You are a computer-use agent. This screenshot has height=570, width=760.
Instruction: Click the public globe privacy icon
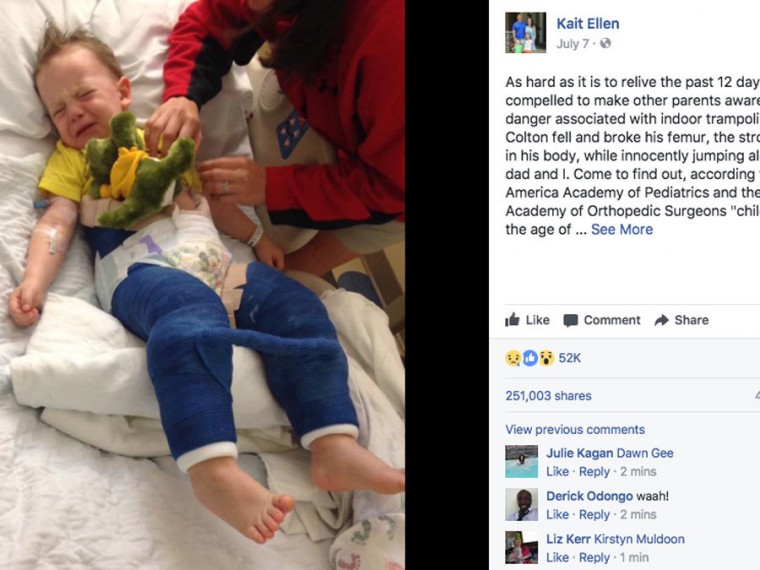(x=605, y=44)
